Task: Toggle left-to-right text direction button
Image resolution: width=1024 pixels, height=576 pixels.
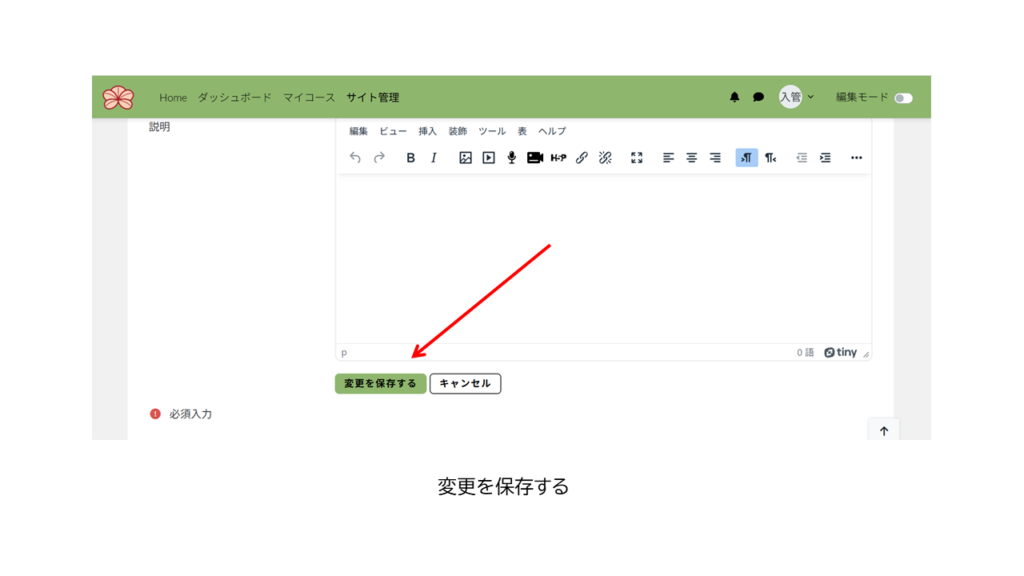Action: point(746,158)
